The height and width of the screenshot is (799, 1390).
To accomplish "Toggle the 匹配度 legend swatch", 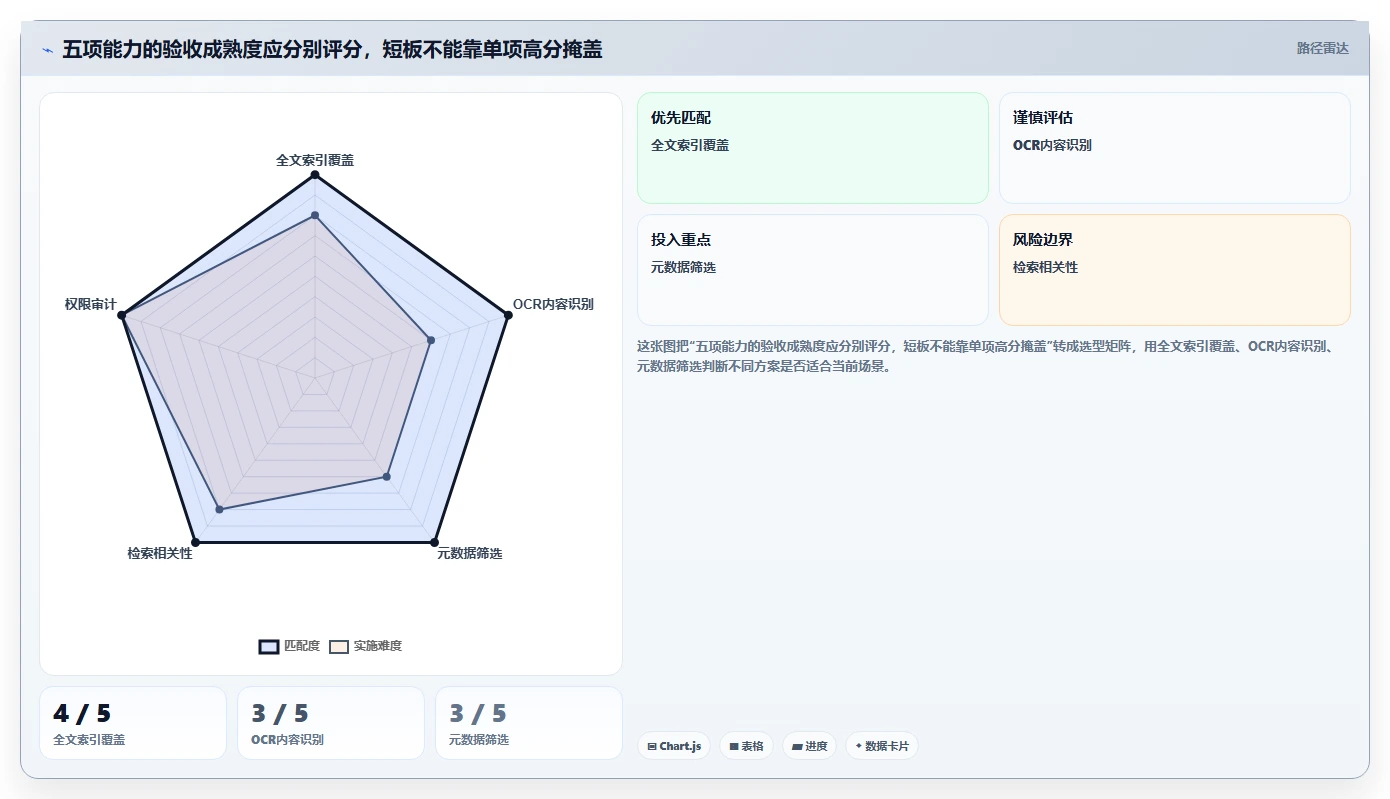I will pyautogui.click(x=269, y=646).
